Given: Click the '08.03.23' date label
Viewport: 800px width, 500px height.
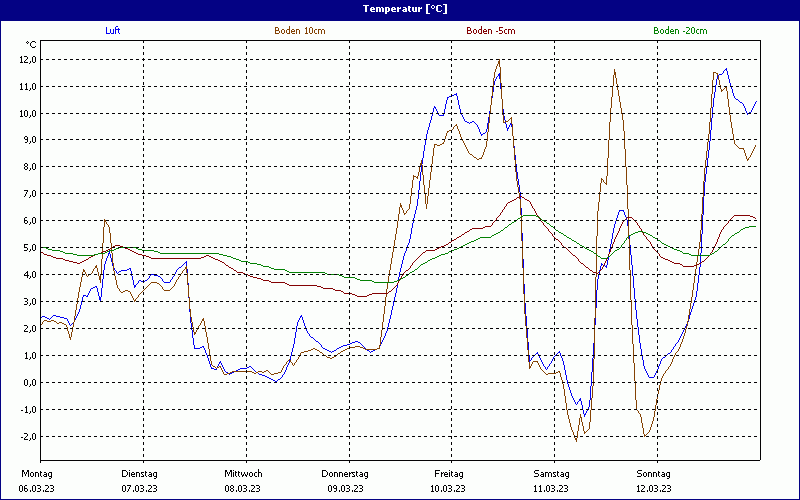Looking at the screenshot, I should point(242,489).
